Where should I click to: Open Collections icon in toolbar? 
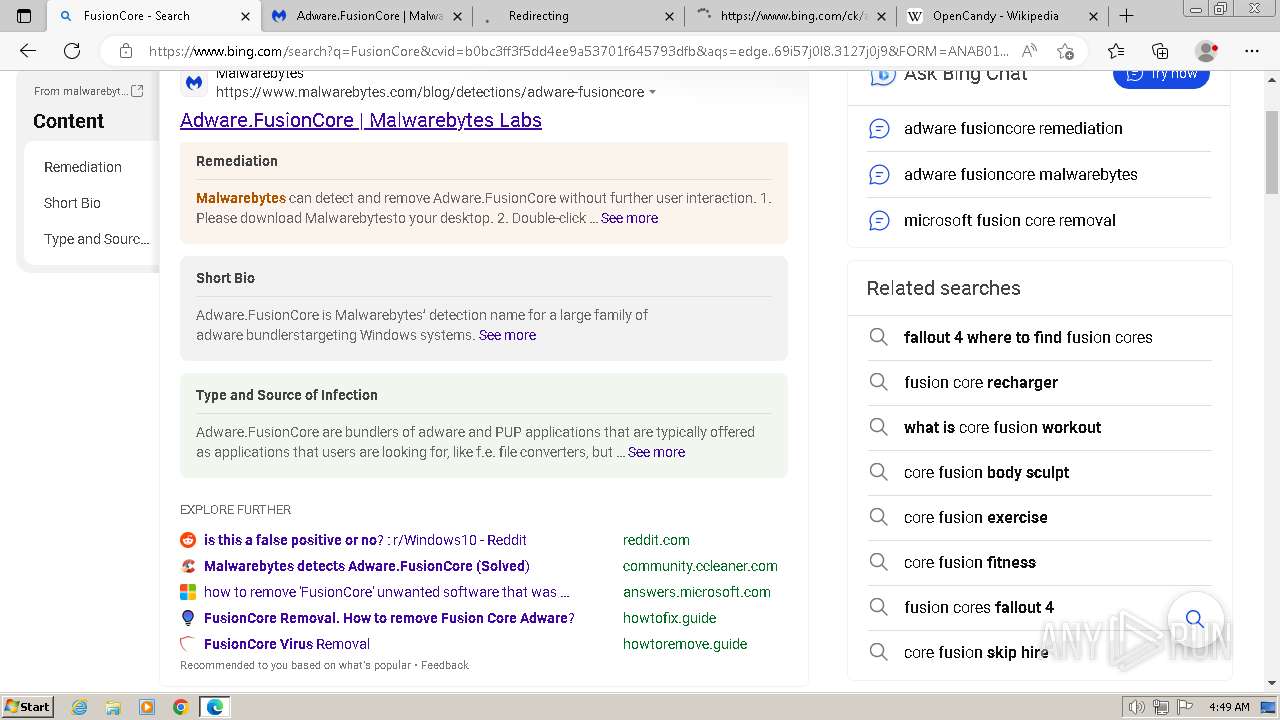click(x=1160, y=51)
